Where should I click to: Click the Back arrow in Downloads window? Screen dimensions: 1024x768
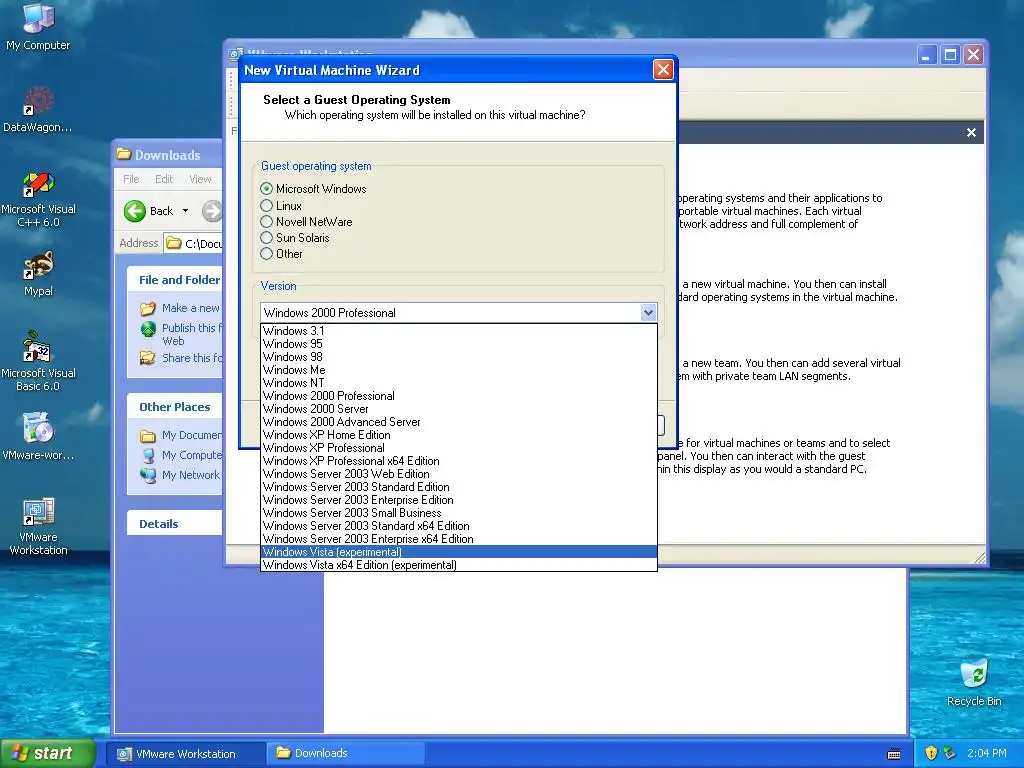(x=135, y=211)
